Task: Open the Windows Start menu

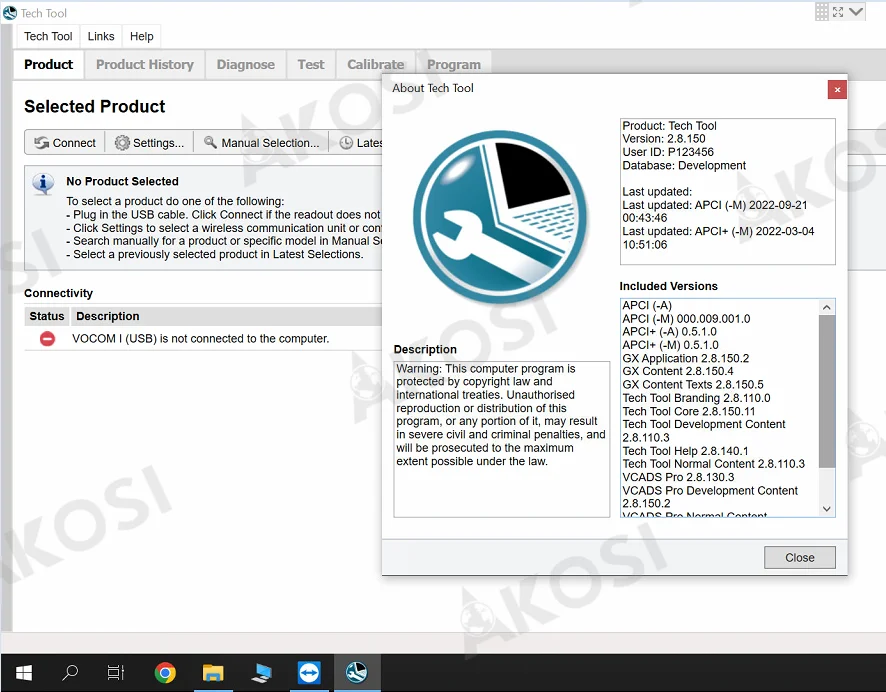Action: [24, 673]
